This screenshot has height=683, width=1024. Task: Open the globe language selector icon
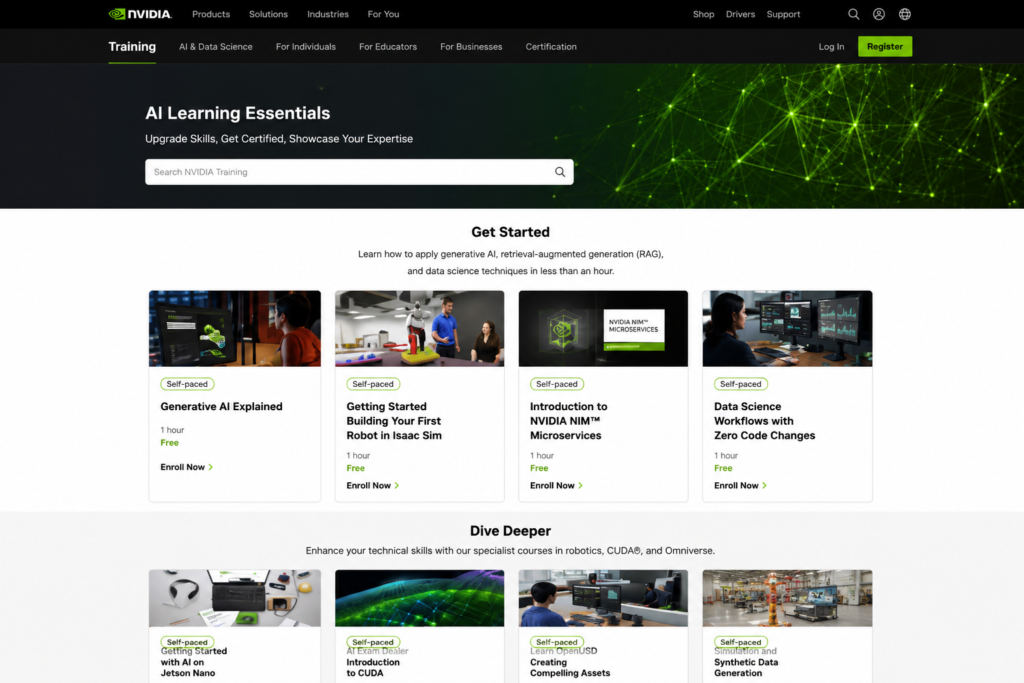(x=904, y=14)
